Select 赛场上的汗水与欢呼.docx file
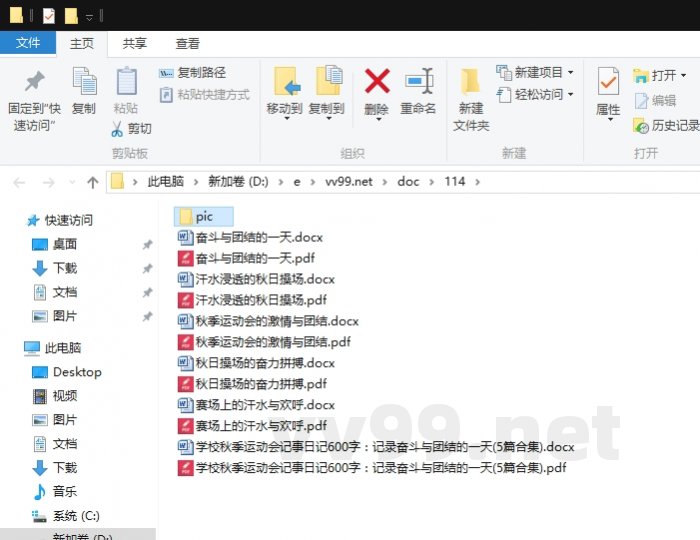700x540 pixels. (256, 405)
